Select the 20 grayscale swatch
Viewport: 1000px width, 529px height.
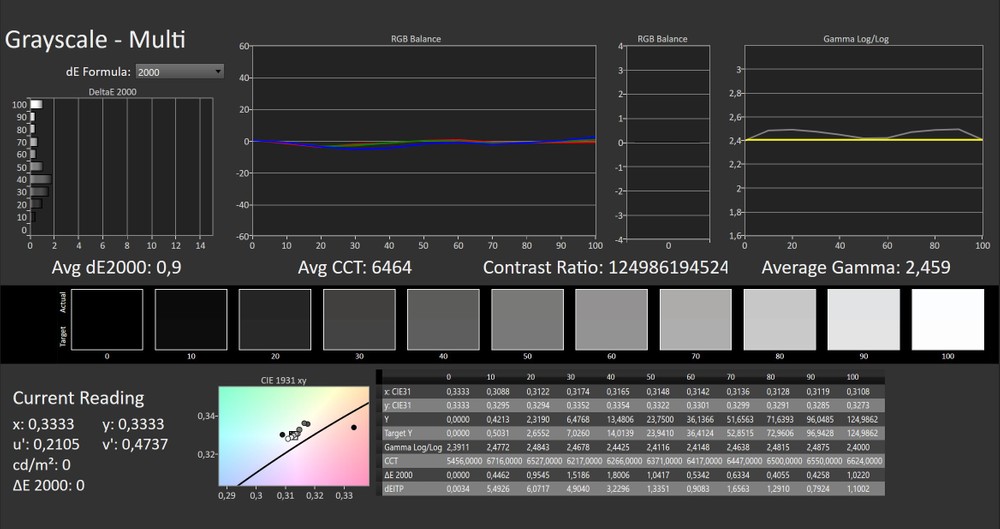275,320
